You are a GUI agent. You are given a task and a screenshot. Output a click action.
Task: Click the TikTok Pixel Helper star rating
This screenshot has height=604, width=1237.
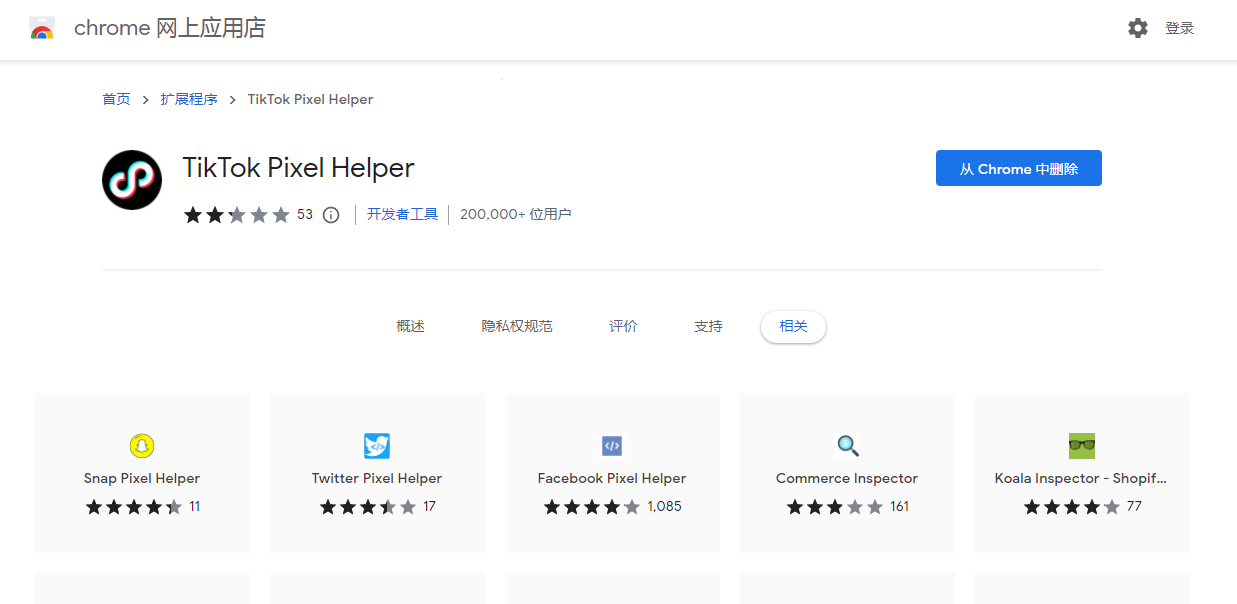tap(237, 215)
